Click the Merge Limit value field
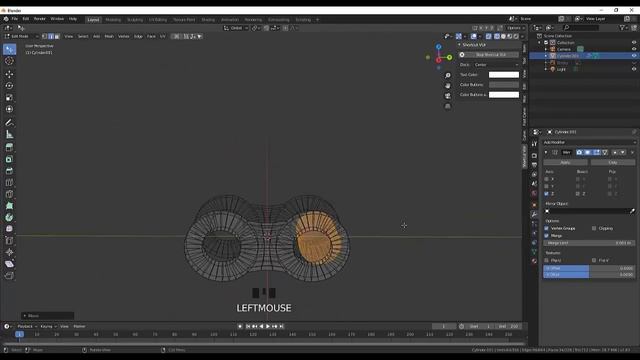 pos(589,243)
